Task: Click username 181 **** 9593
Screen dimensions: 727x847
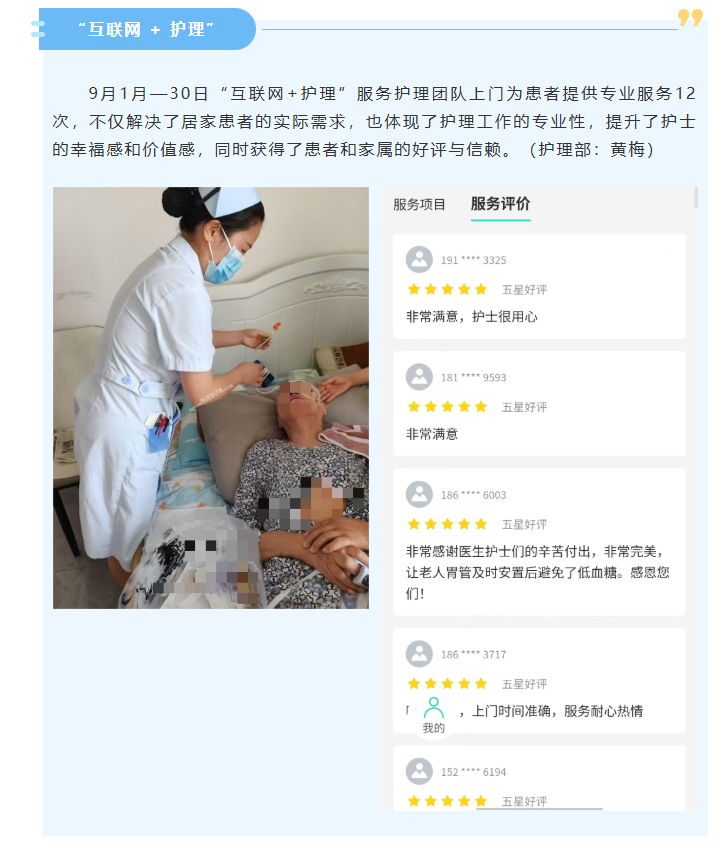Action: tap(474, 378)
